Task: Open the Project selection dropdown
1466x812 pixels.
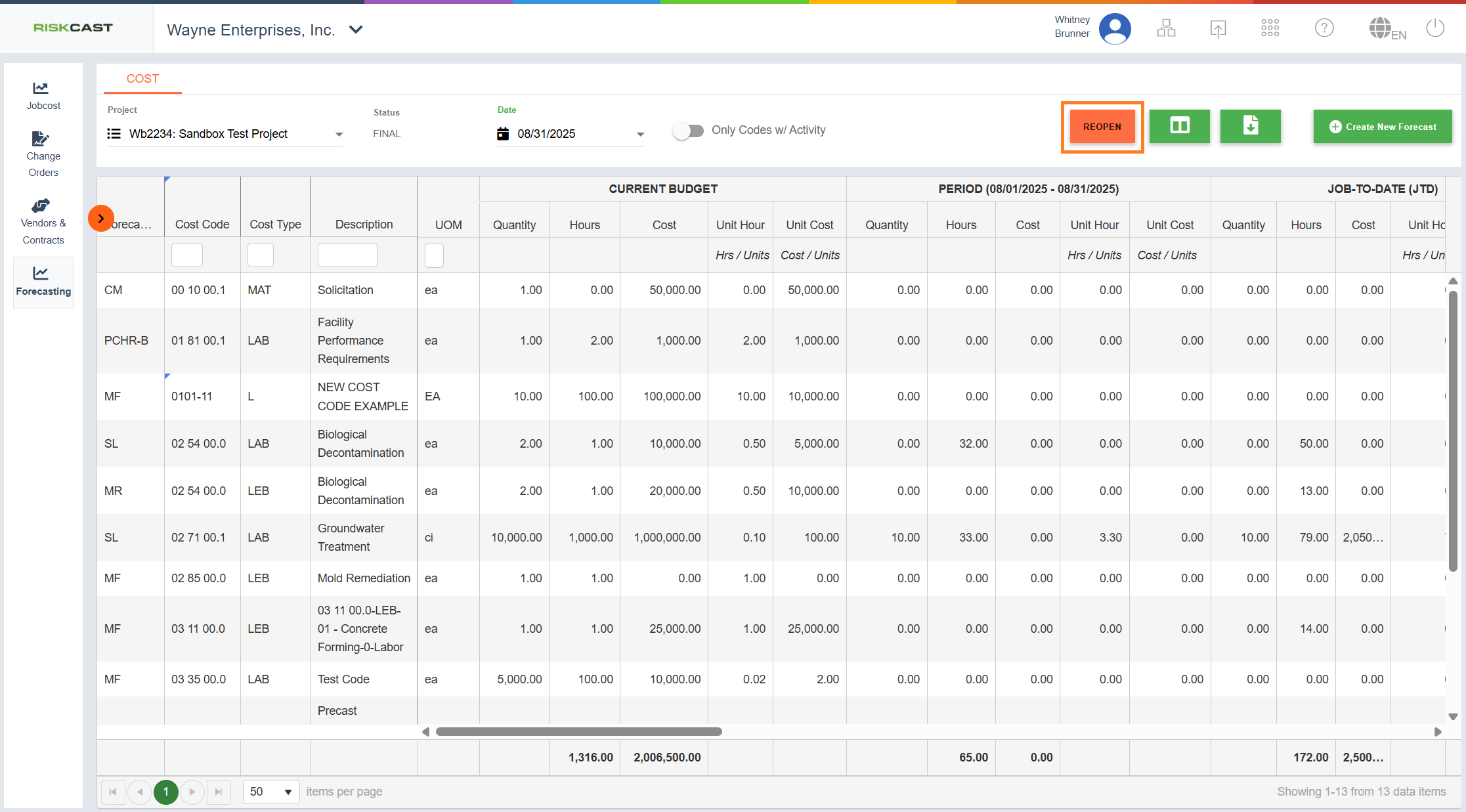Action: pyautogui.click(x=339, y=134)
